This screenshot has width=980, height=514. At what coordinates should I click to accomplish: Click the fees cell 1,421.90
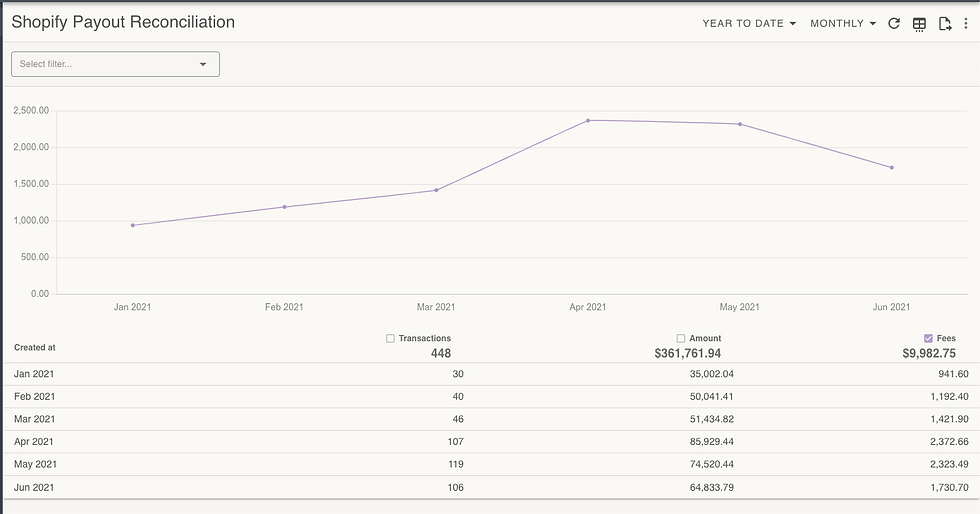pos(950,419)
